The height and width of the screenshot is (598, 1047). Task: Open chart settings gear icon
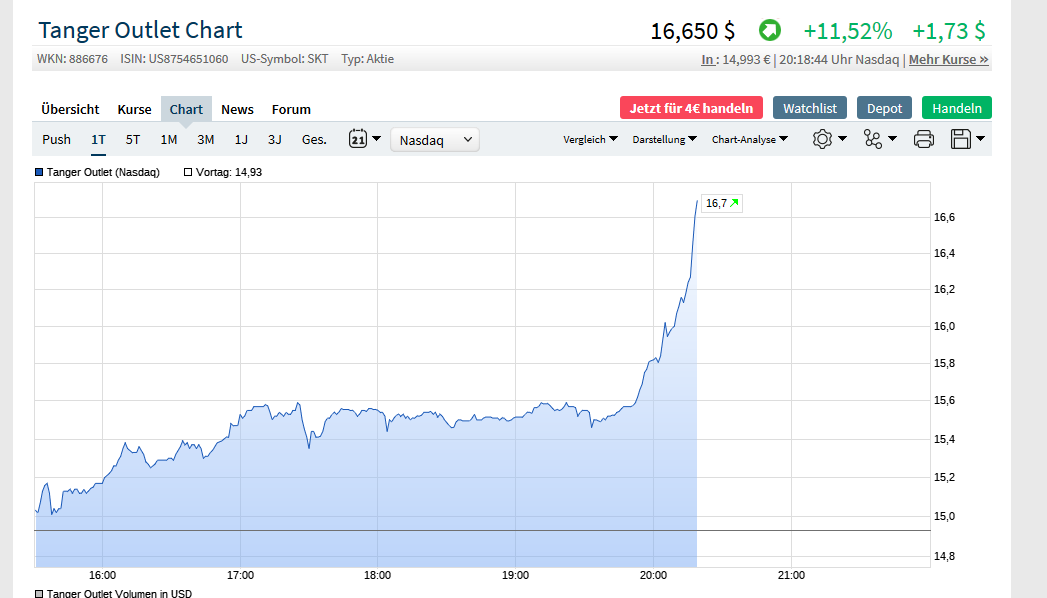click(823, 139)
